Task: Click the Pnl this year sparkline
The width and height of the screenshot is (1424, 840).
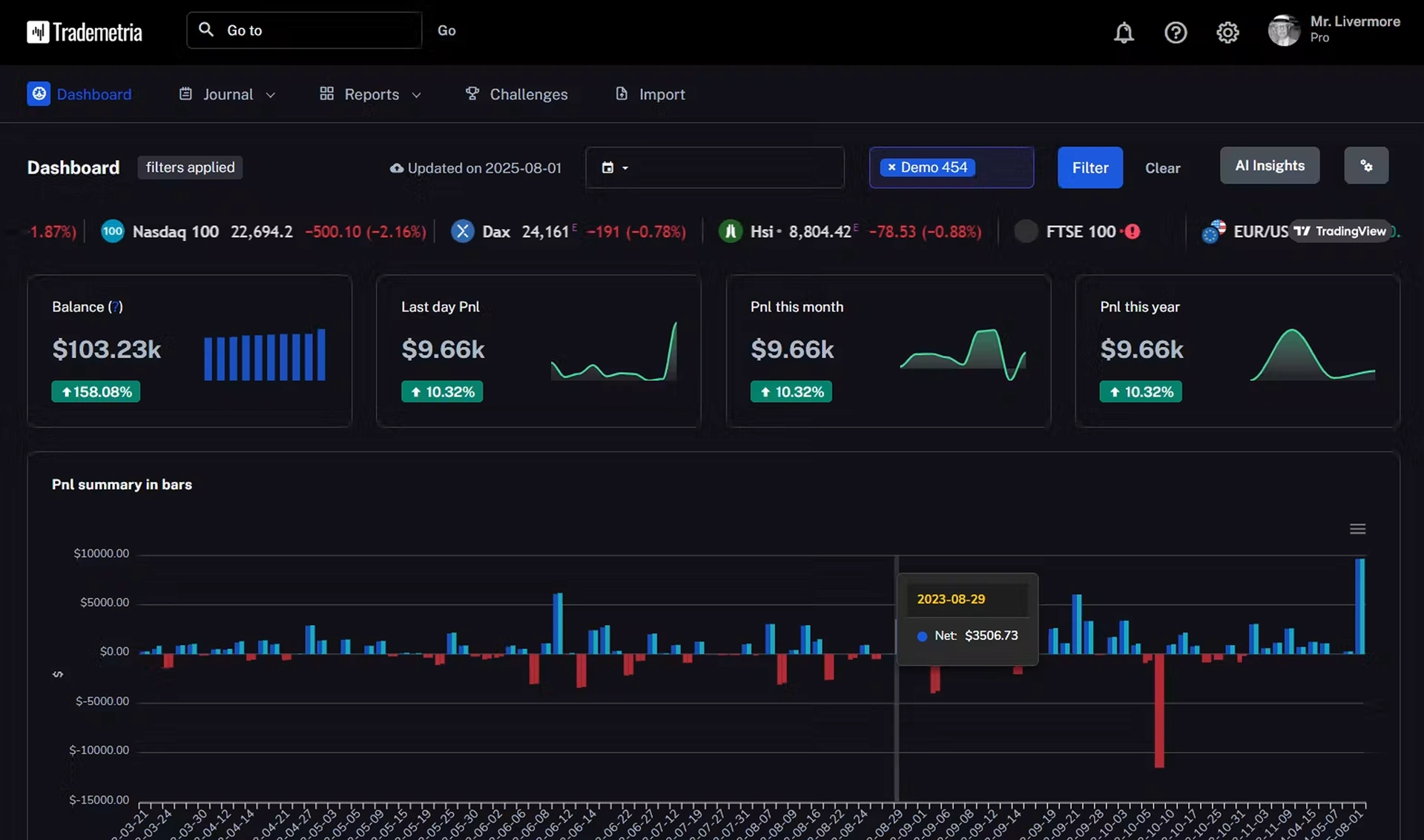Action: tap(1313, 354)
